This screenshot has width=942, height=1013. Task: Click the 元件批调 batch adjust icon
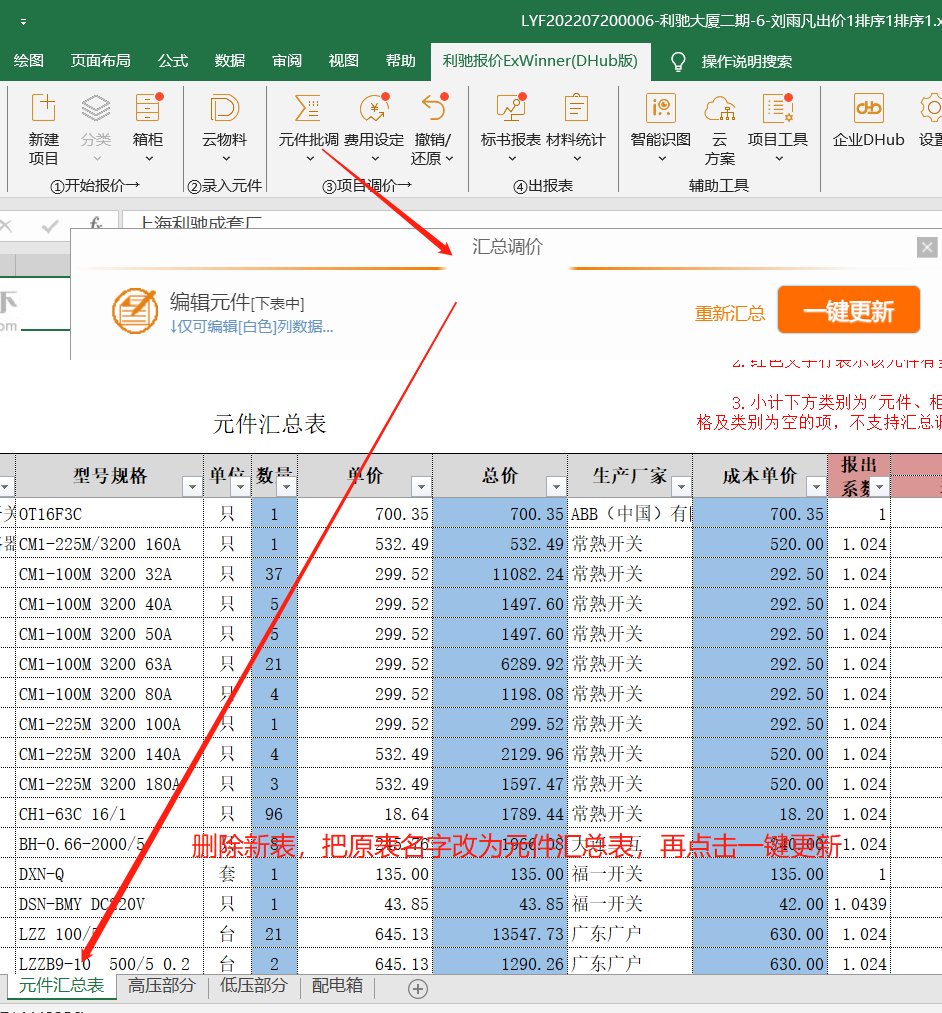pos(308,108)
